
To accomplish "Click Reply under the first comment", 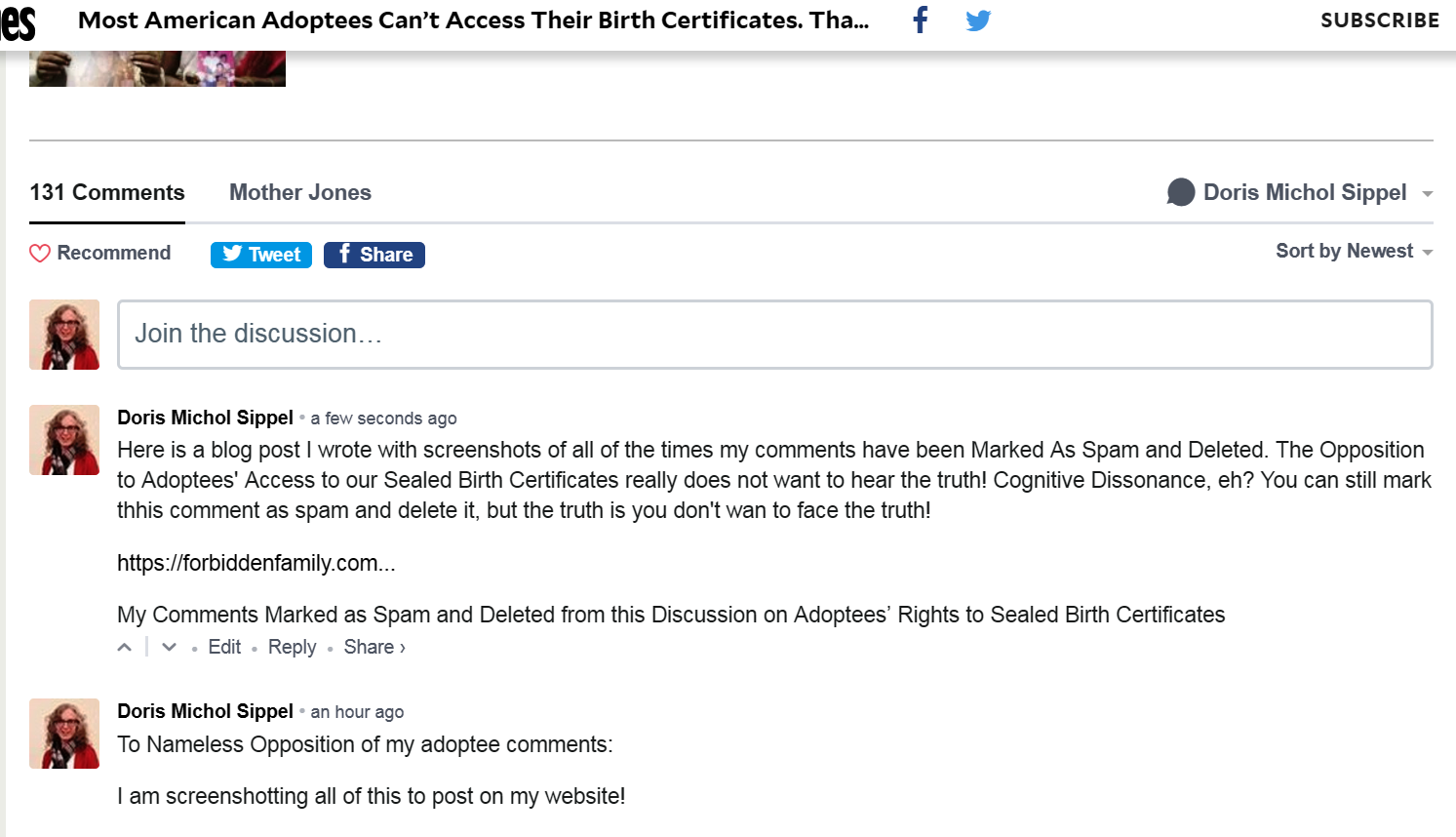I will click(x=292, y=646).
